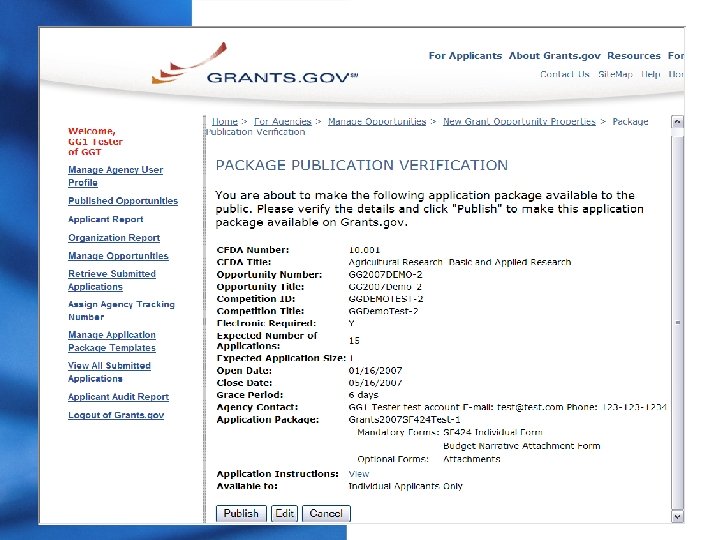Click the Edit button
720x540 pixels.
[x=285, y=513]
